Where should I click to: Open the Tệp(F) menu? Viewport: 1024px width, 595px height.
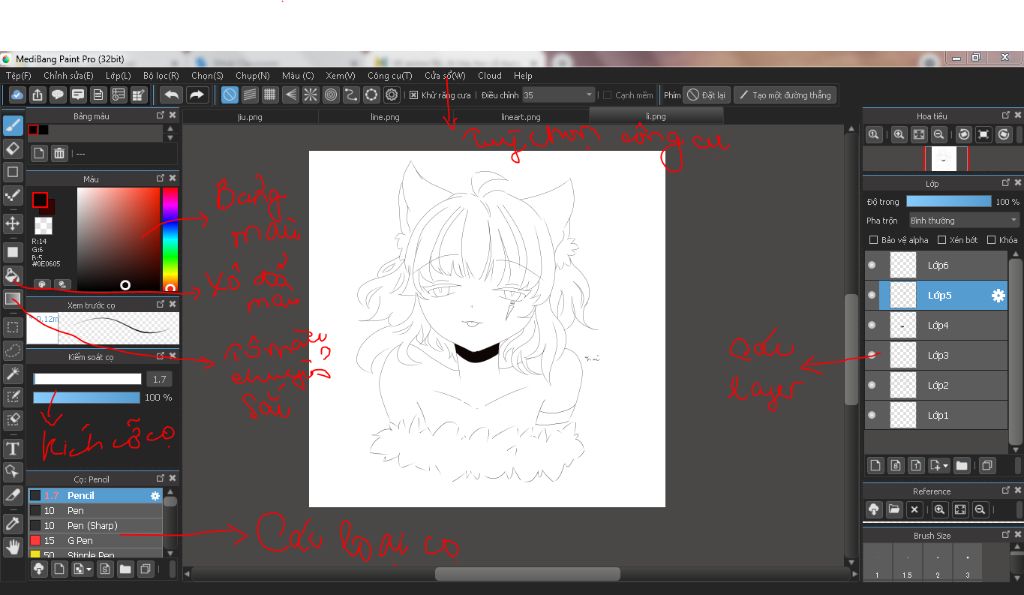[x=18, y=76]
